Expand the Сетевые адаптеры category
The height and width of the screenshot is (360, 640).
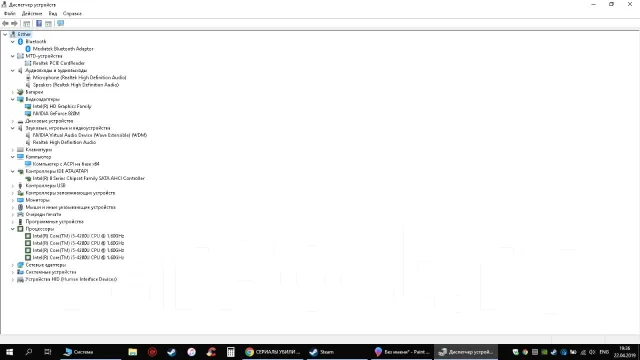pyautogui.click(x=13, y=265)
